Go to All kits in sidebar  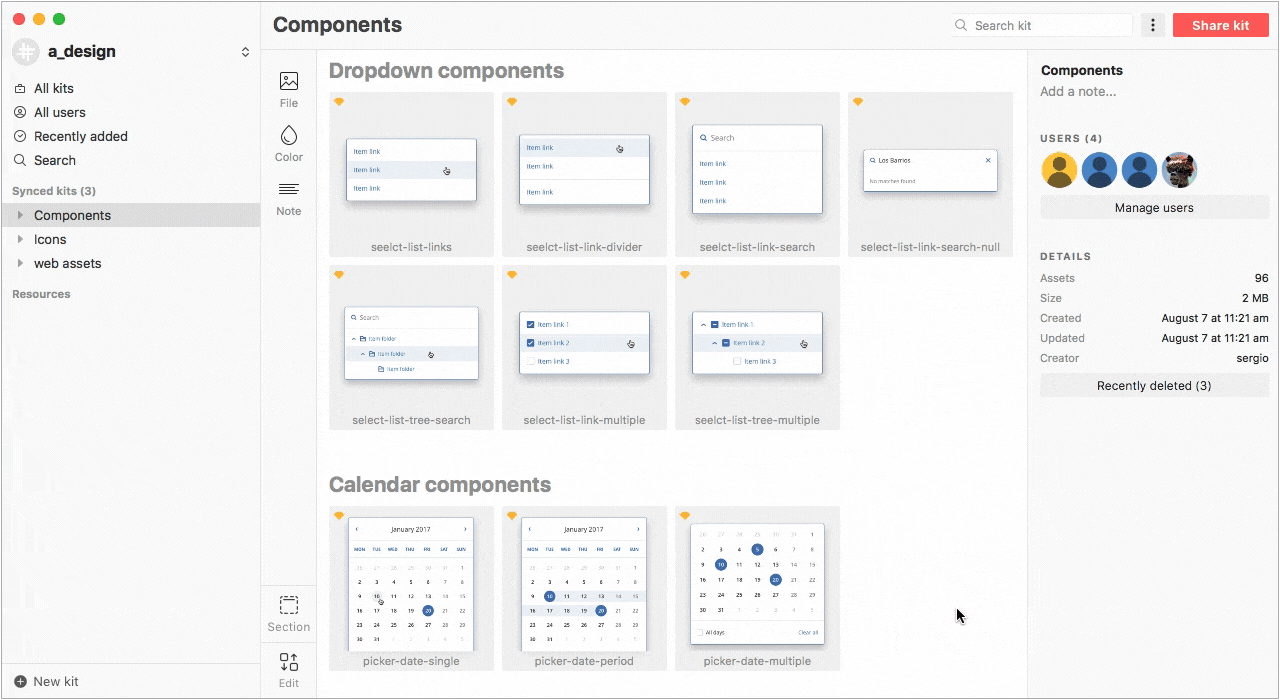[x=53, y=88]
